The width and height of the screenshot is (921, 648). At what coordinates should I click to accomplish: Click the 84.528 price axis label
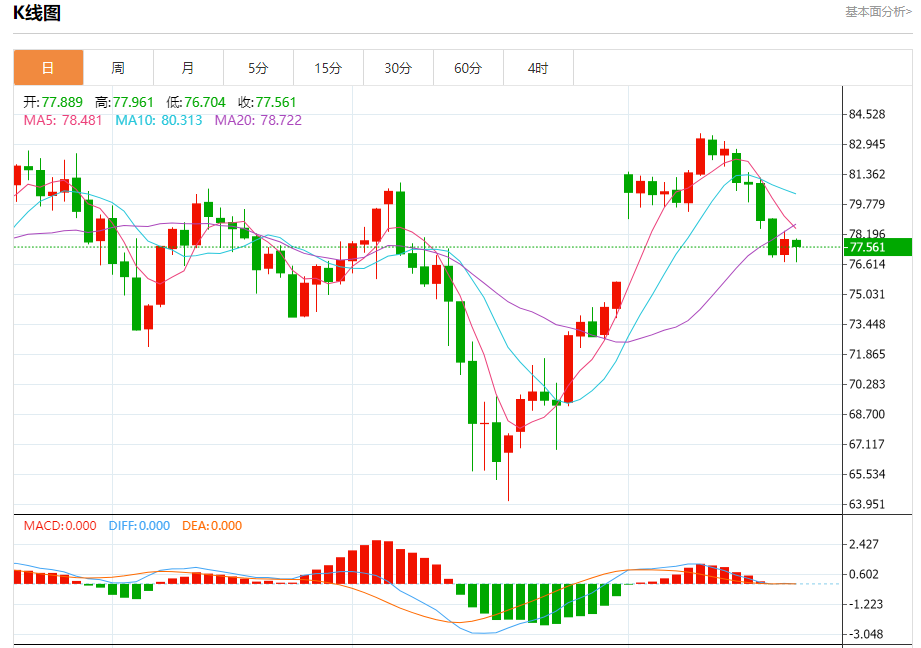point(867,114)
